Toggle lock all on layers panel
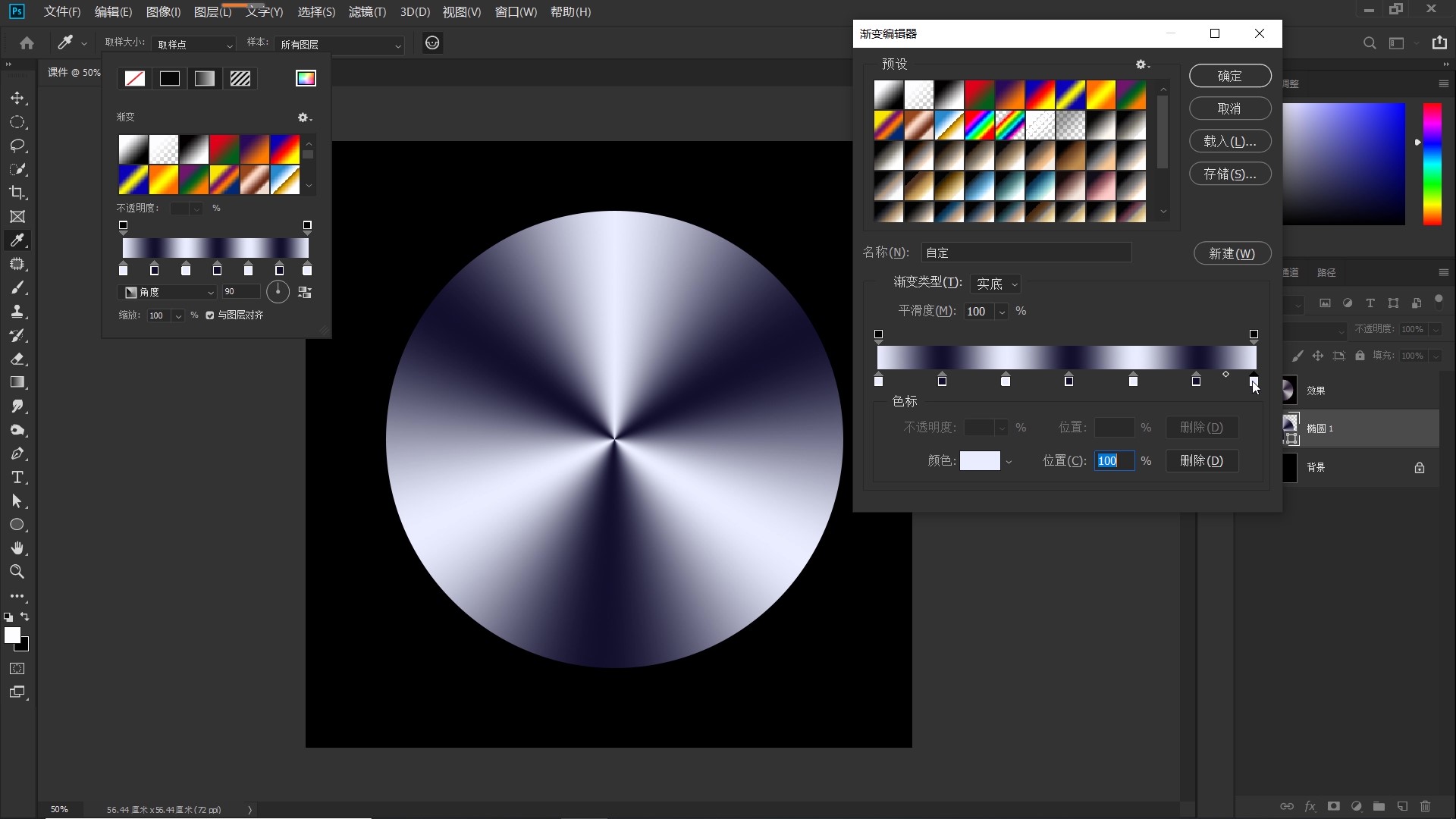1456x819 pixels. pos(1360,356)
